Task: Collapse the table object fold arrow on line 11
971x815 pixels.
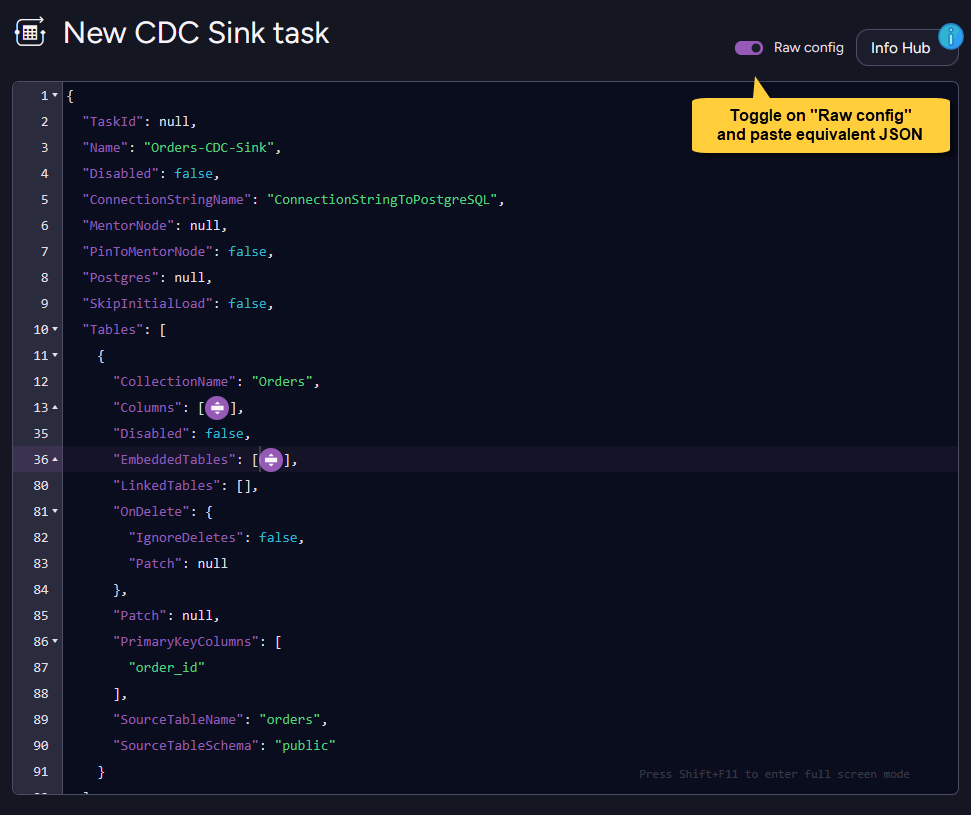Action: (x=55, y=355)
